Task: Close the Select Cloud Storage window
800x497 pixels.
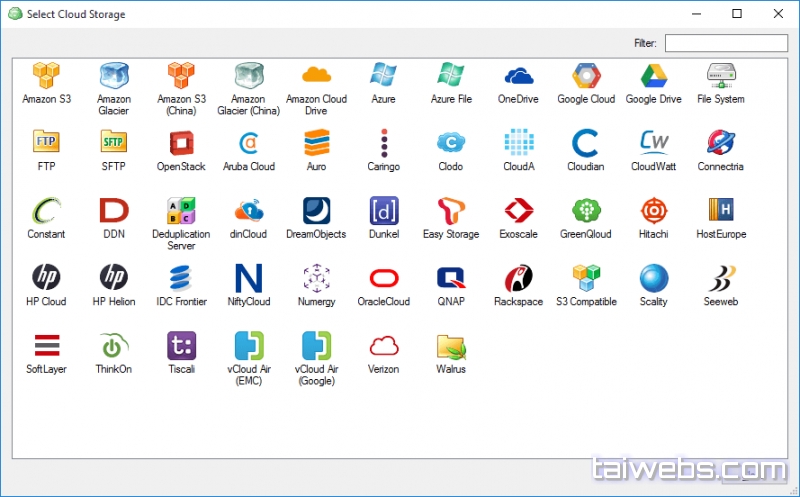Action: pos(777,14)
